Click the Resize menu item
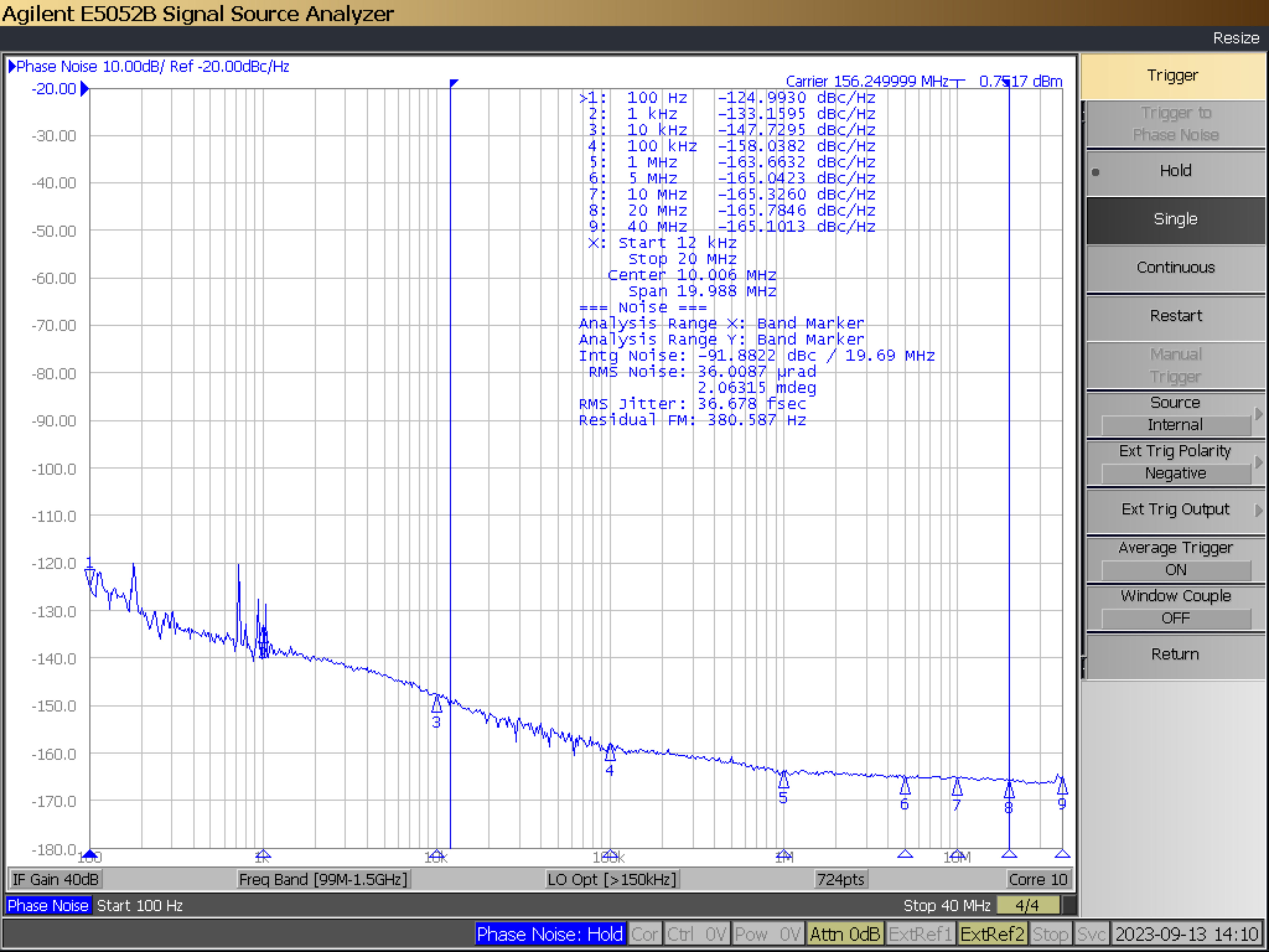The height and width of the screenshot is (952, 1269). (1236, 38)
